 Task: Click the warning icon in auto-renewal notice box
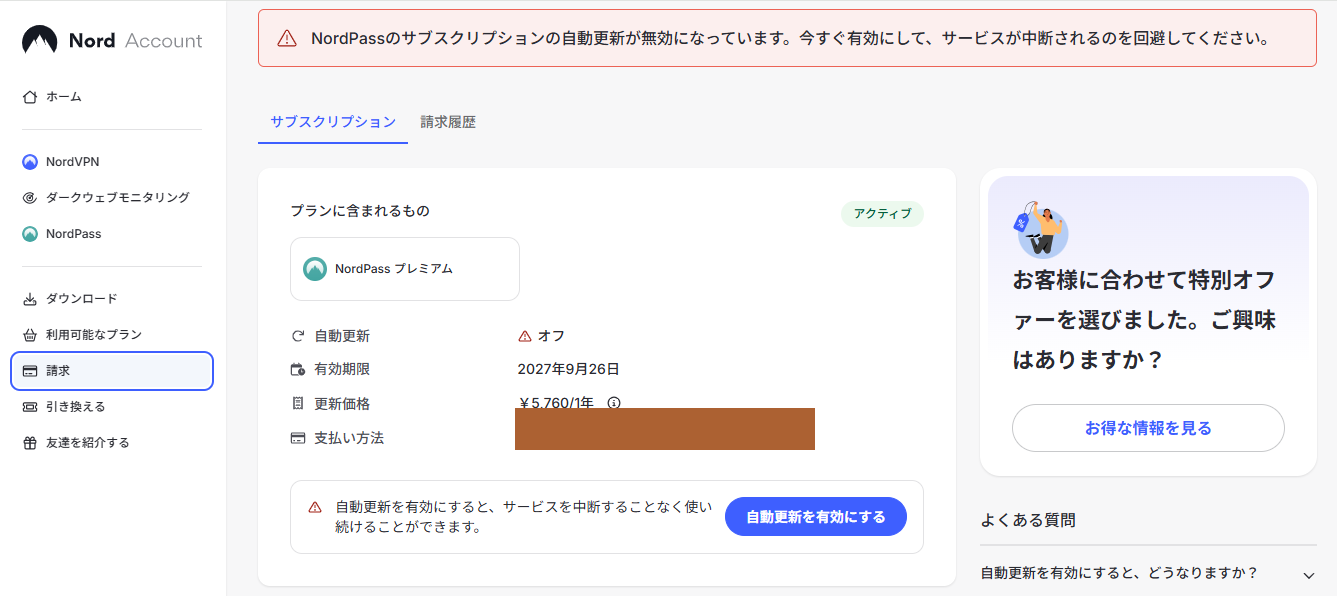point(315,507)
